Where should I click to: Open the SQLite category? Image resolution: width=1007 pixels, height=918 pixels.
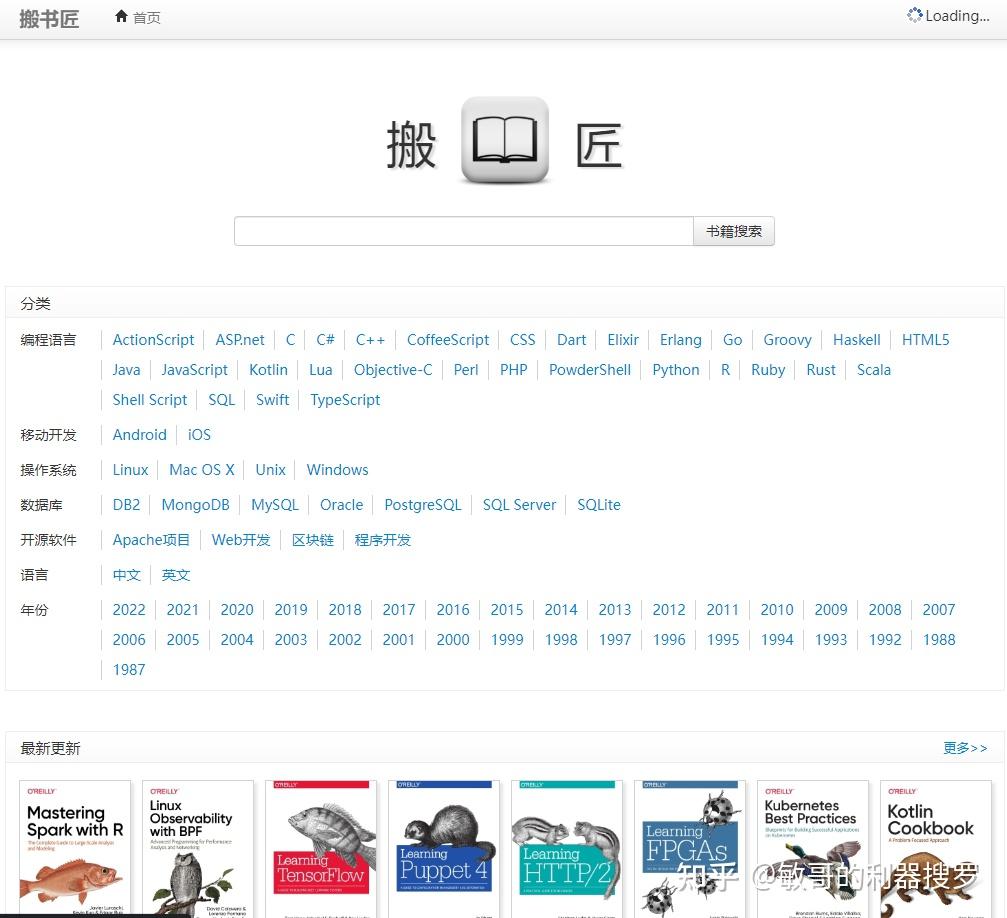pos(599,505)
